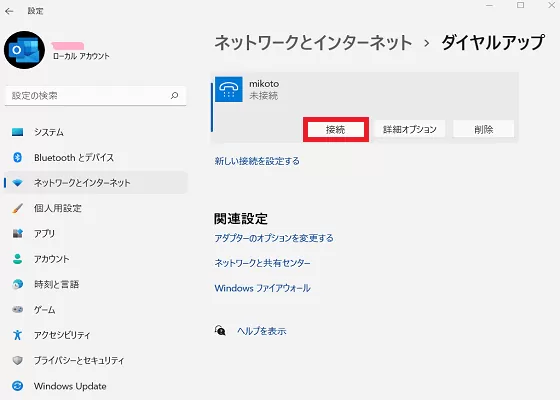Open ネットワークと共有センター link

point(262,263)
